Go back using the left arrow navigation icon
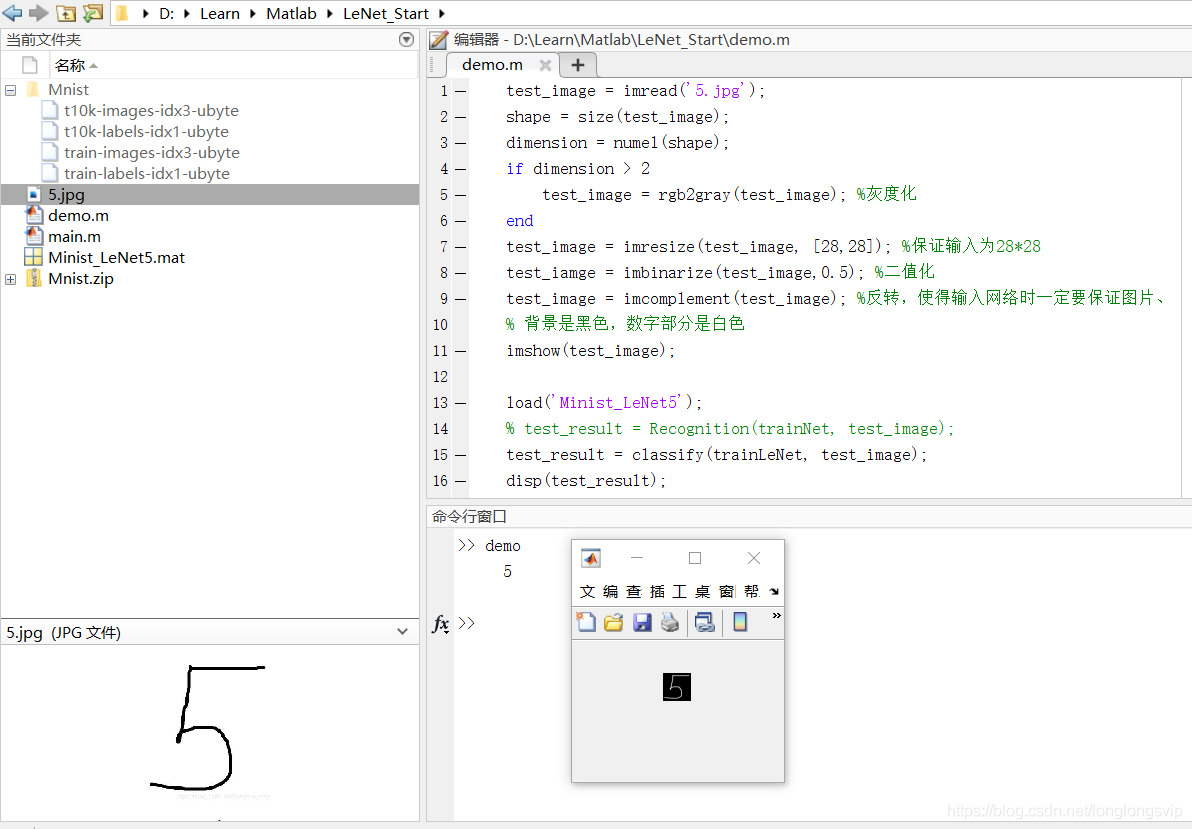The height and width of the screenshot is (829, 1192). click(13, 13)
